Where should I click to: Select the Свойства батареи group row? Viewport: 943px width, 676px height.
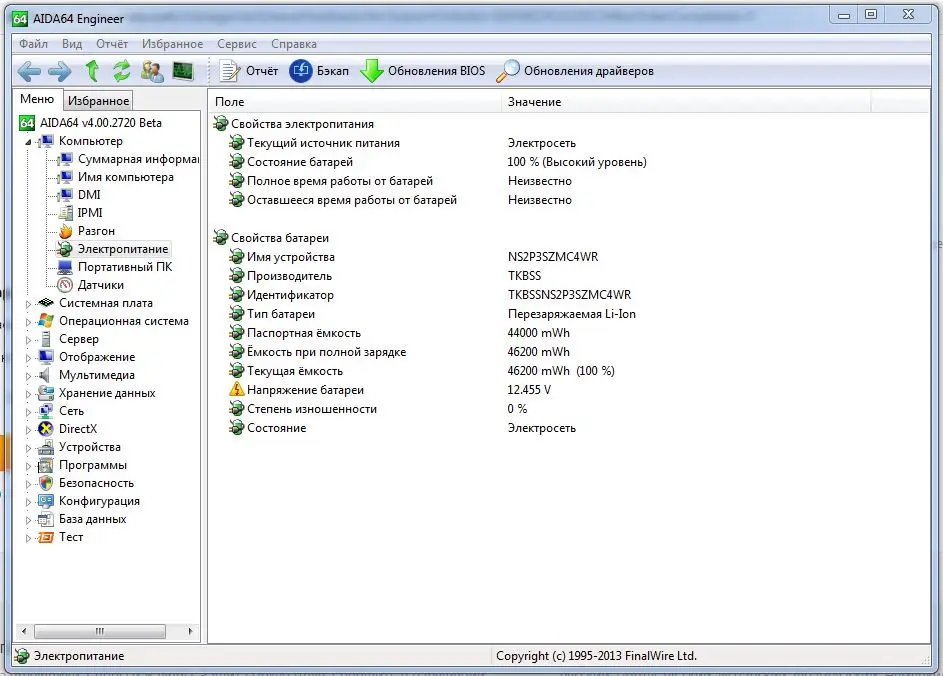pyautogui.click(x=271, y=238)
